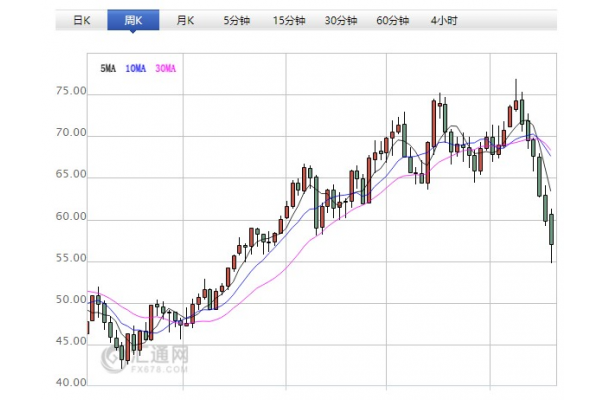
Task: Click the 5MA legend label
Action: point(108,68)
